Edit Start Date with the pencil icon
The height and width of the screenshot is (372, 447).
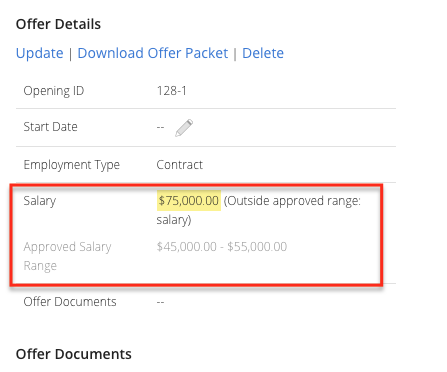click(x=184, y=128)
